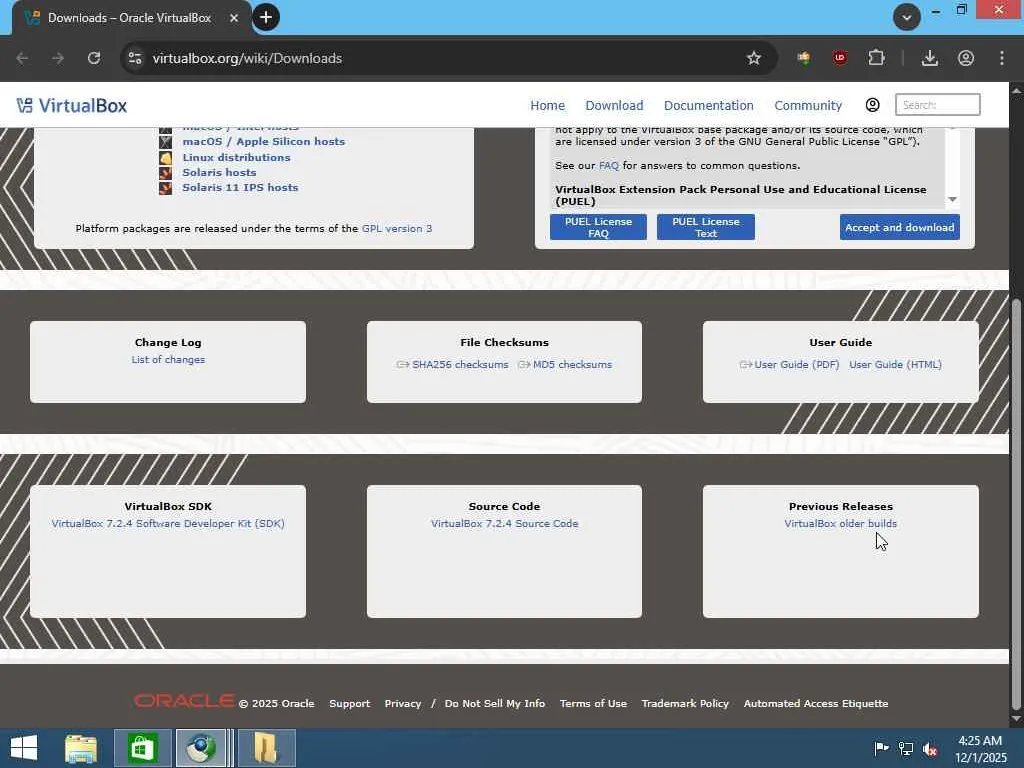
Task: Open the folder app on the taskbar
Action: [266, 748]
